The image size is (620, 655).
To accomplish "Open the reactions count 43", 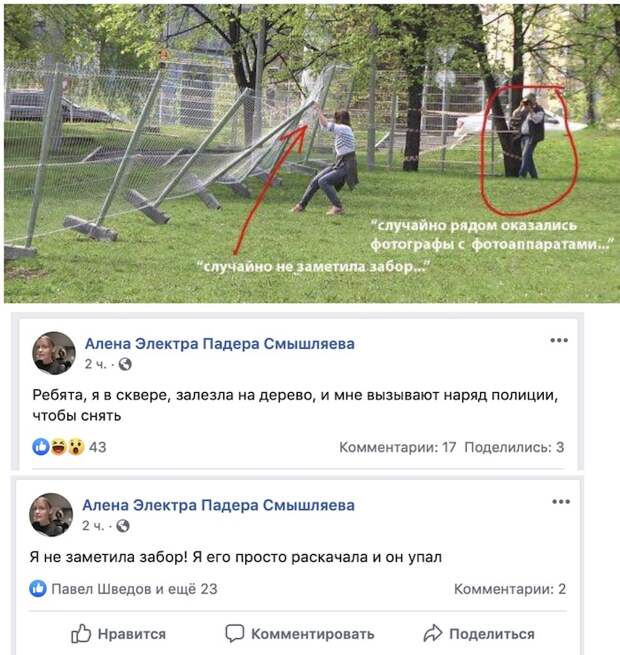I will 98,447.
